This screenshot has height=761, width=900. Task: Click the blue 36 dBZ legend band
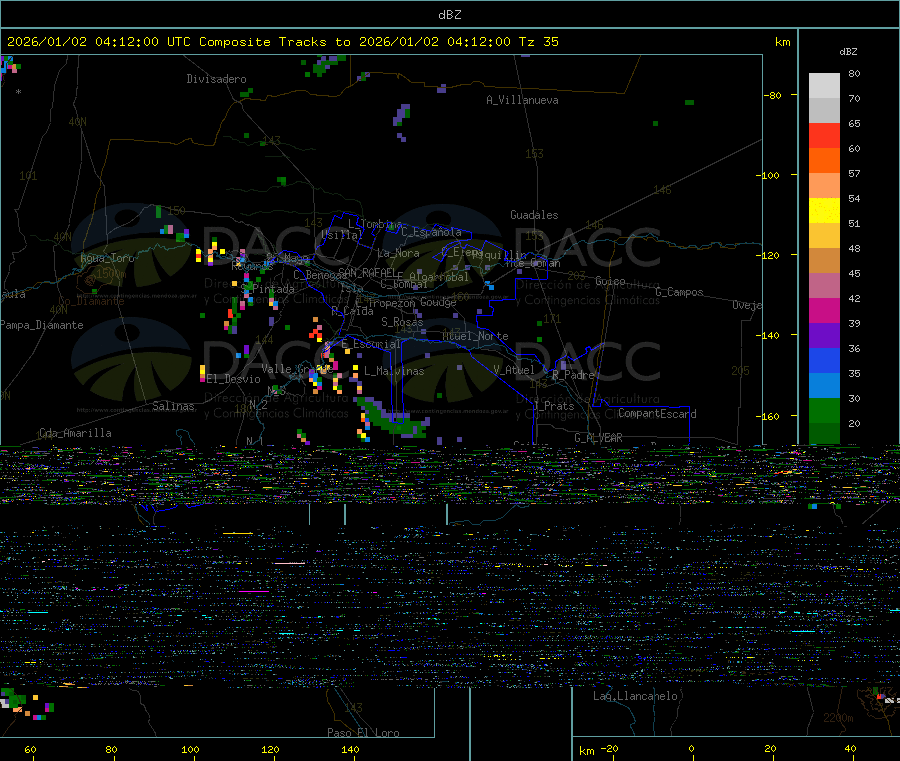pyautogui.click(x=824, y=360)
